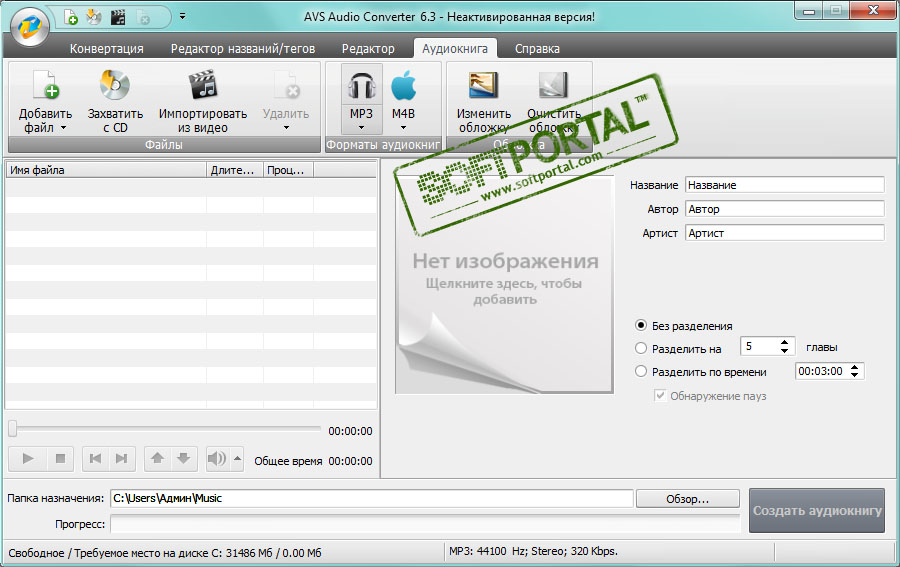
Task: Expand the Удалить dropdown arrow
Action: tap(286, 128)
